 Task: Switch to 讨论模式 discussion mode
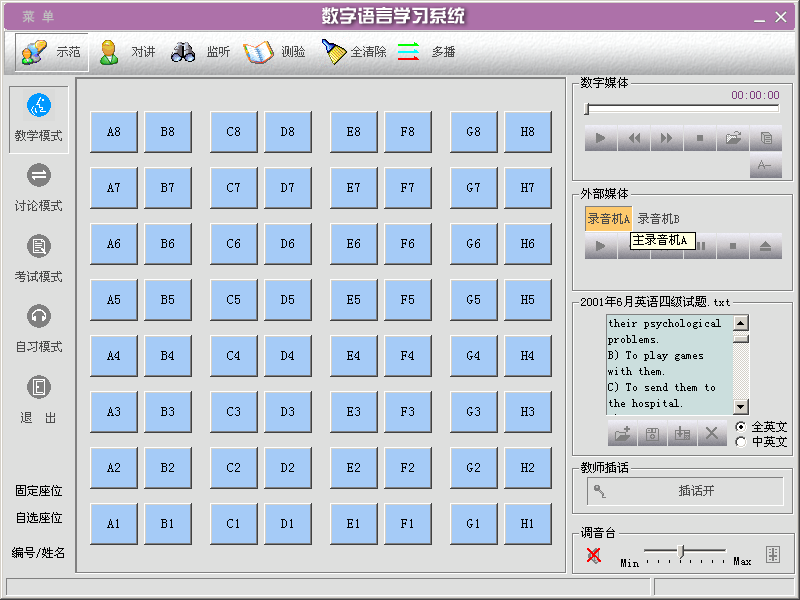pyautogui.click(x=39, y=188)
